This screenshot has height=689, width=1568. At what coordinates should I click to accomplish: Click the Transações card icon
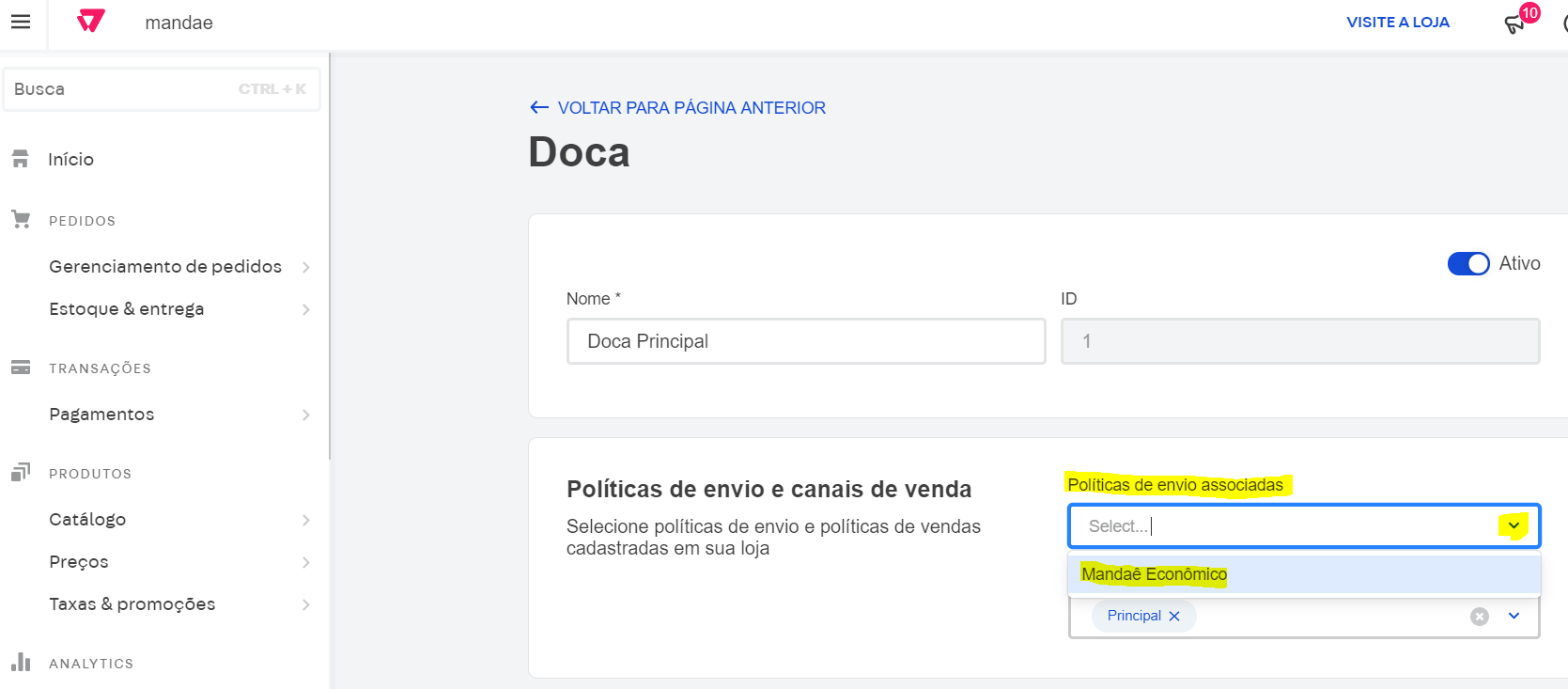(x=21, y=368)
